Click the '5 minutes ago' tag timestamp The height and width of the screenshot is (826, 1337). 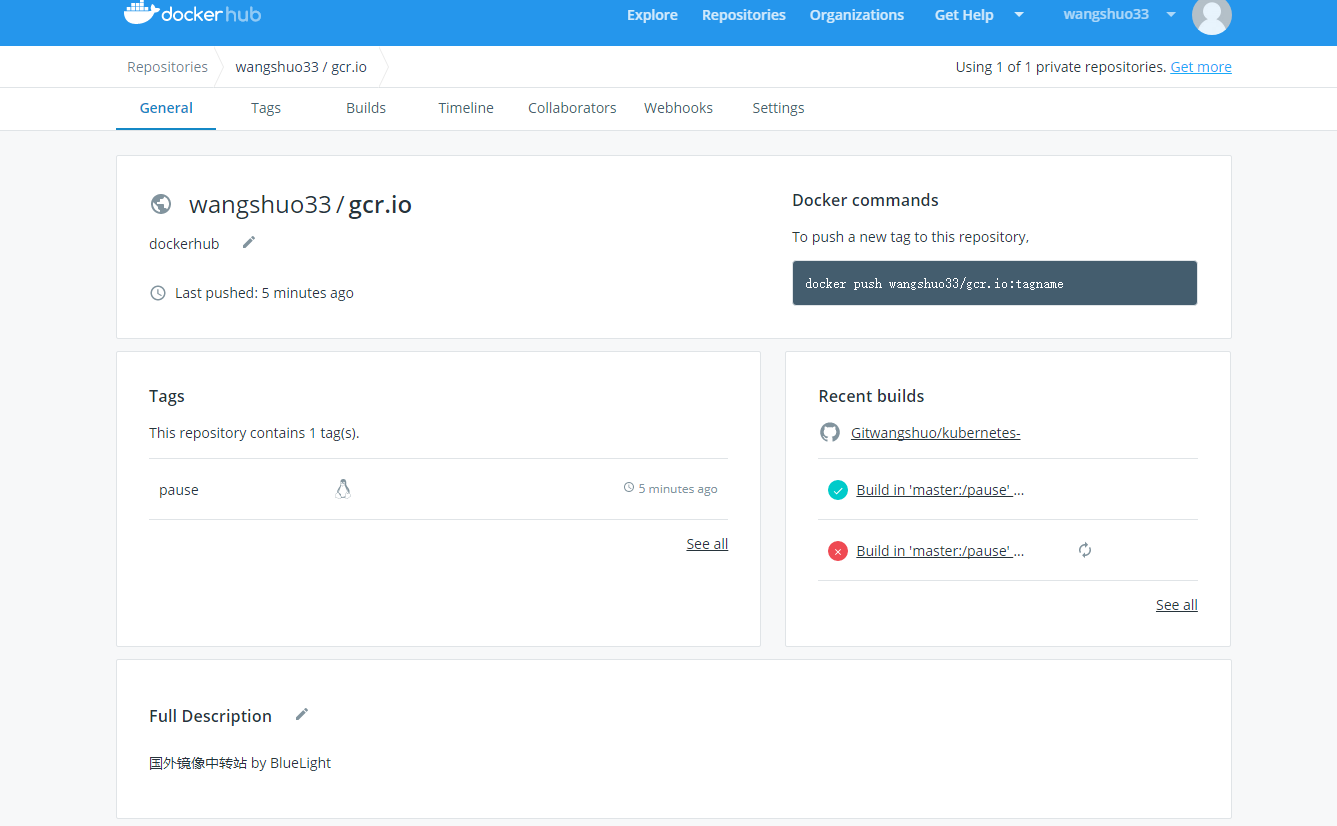pos(678,489)
